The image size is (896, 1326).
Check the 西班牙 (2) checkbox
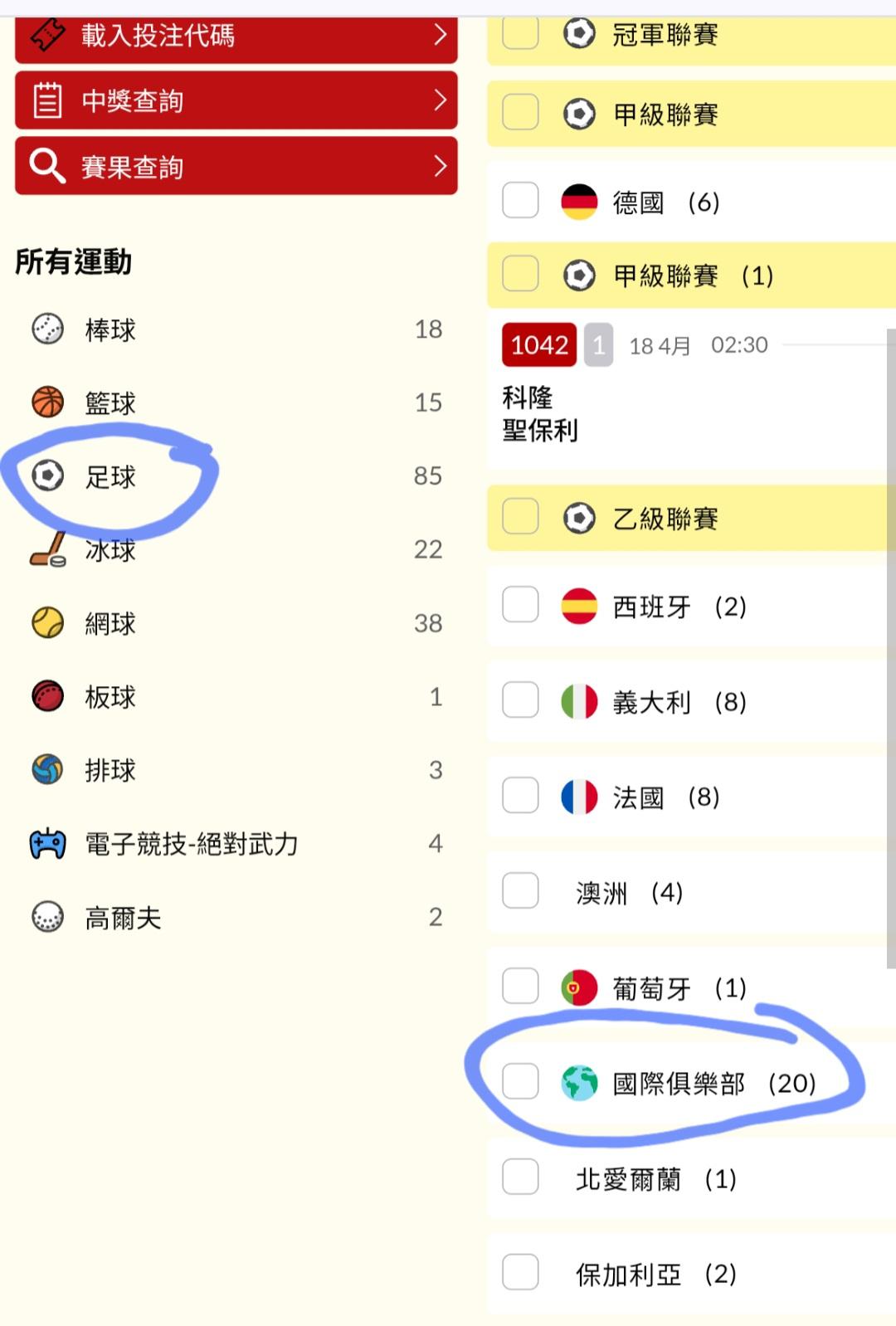tap(521, 606)
